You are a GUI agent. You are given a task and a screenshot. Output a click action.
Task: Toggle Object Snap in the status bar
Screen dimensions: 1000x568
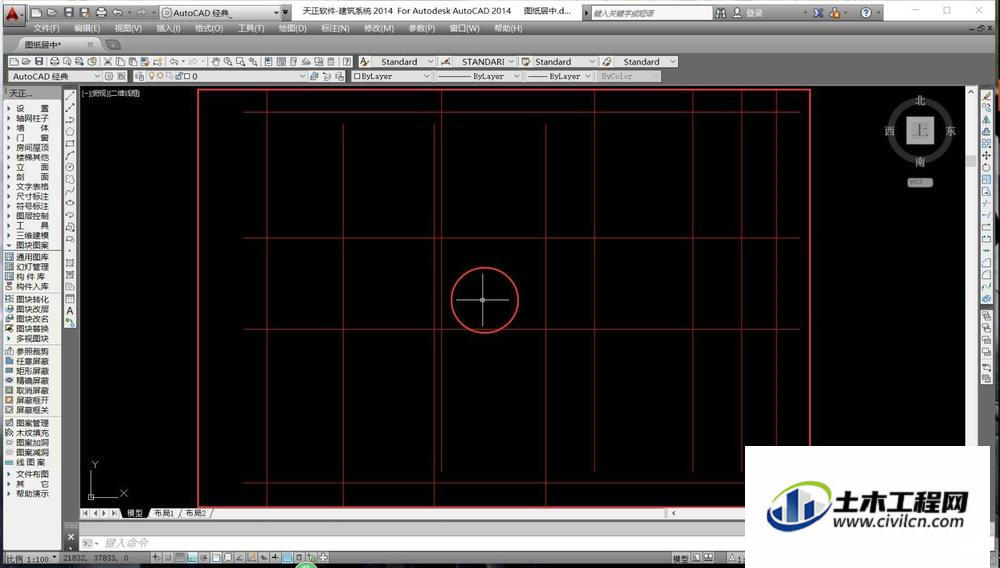point(216,558)
